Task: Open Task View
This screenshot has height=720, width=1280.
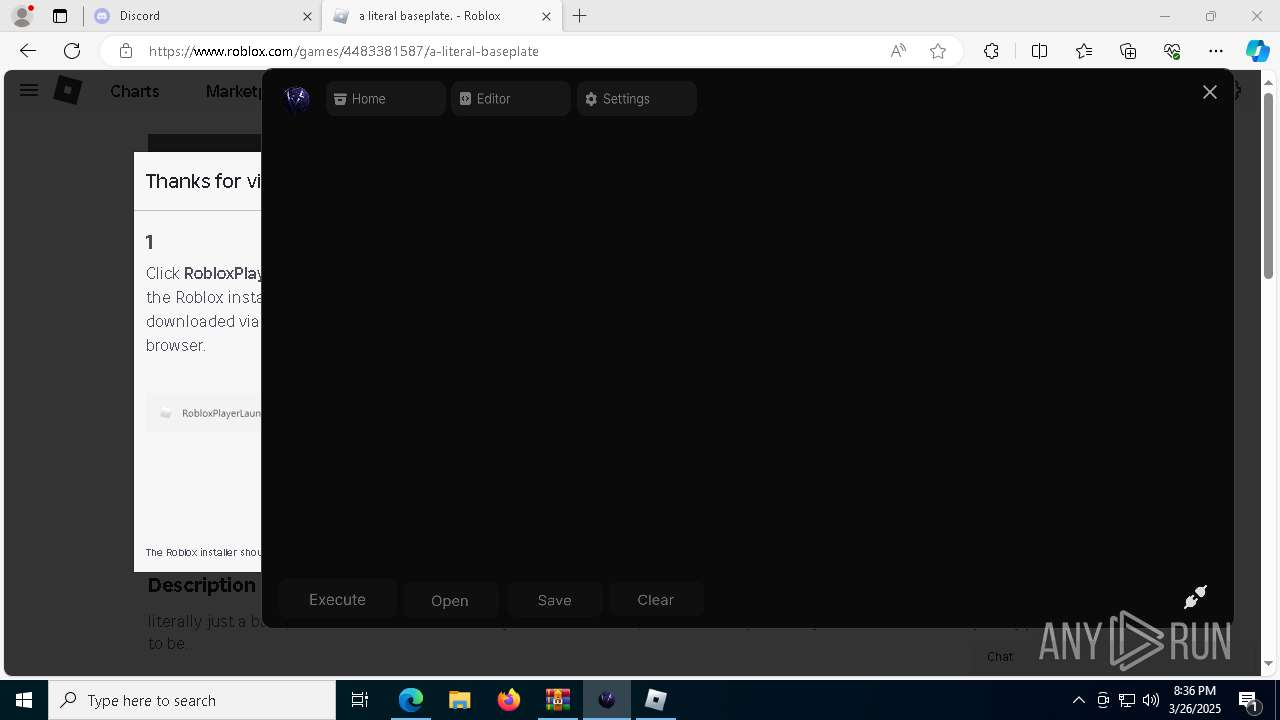Action: point(361,700)
